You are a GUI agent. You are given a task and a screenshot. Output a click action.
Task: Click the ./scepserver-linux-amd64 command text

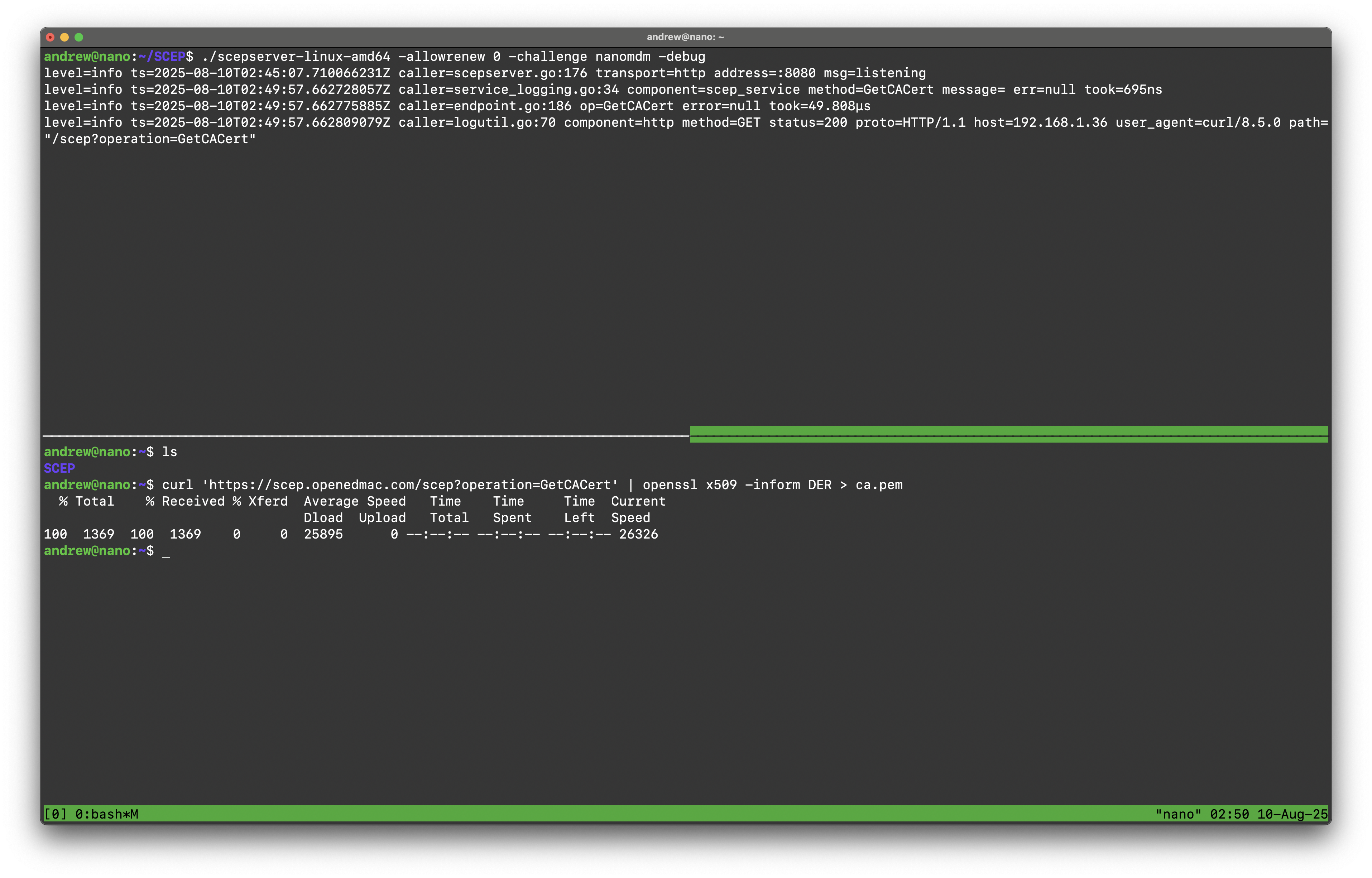(296, 57)
